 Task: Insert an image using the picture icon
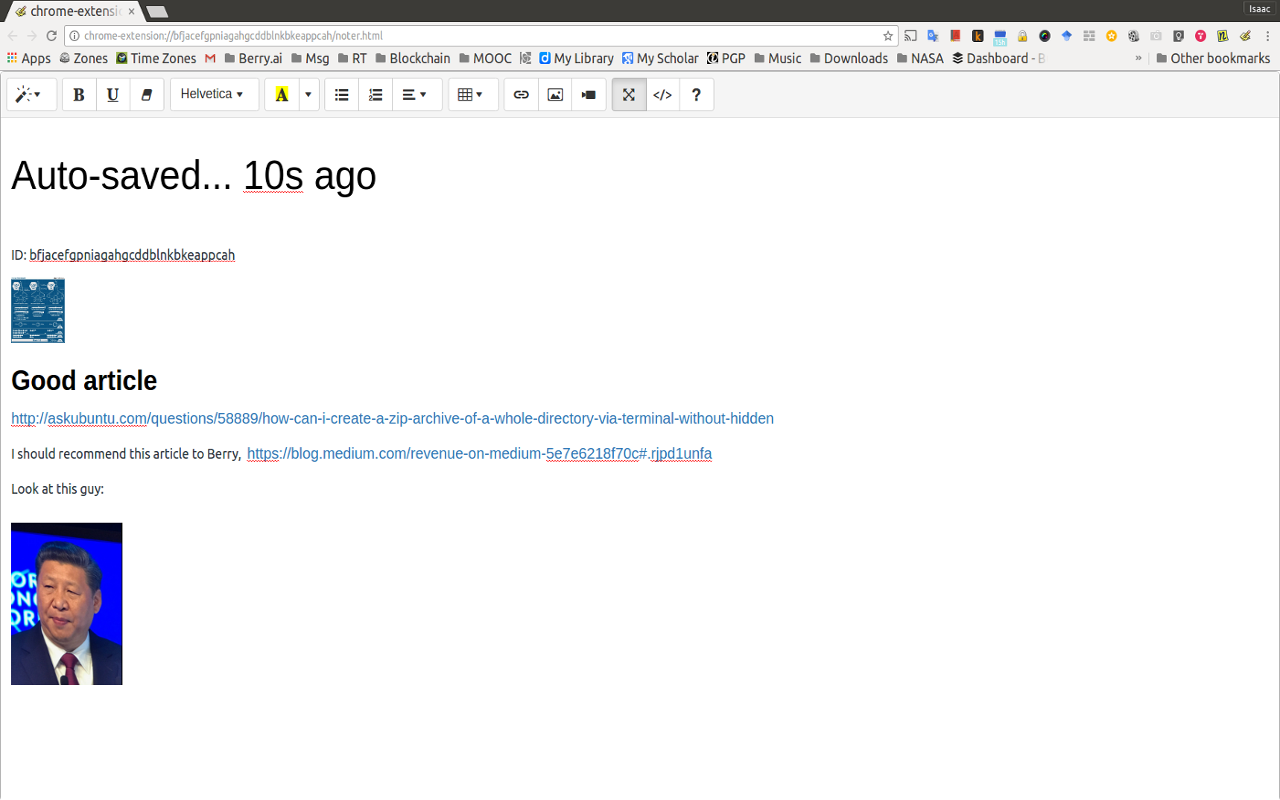[x=554, y=94]
